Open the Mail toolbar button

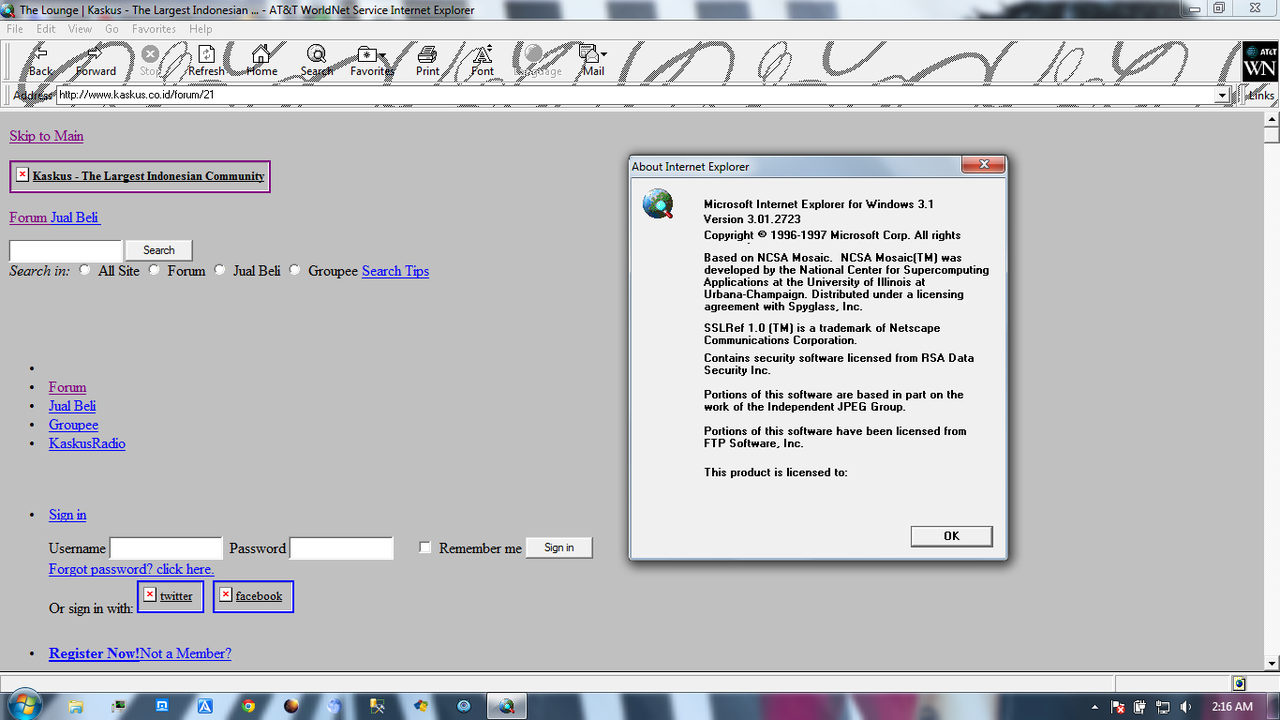tap(594, 61)
